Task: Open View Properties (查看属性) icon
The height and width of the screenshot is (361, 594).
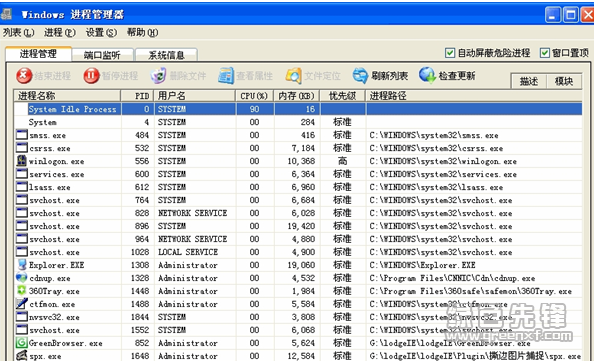Action: [226, 76]
